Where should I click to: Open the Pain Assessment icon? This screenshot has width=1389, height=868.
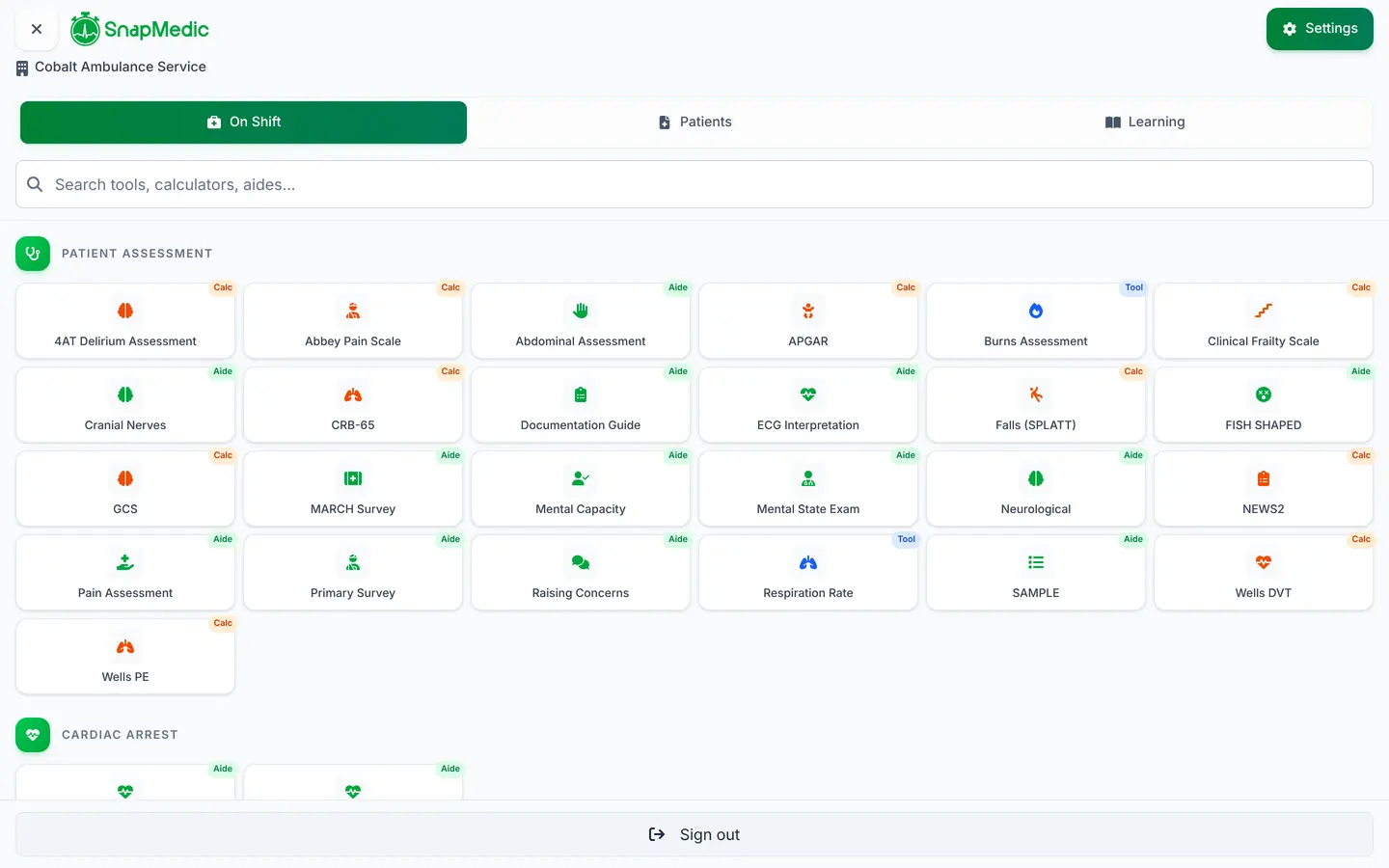(x=125, y=562)
